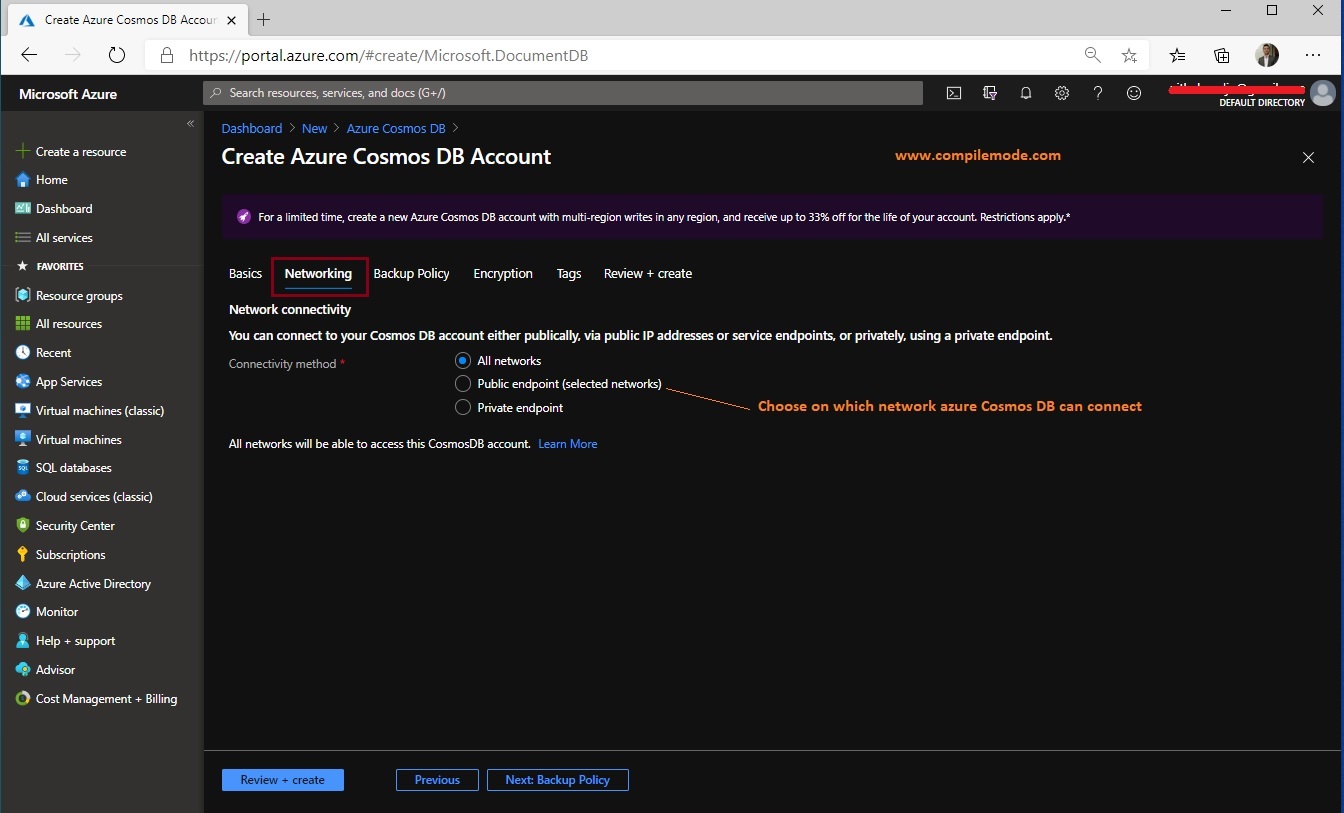The image size is (1344, 813).
Task: Select Public endpoint (selected networks) option
Action: [462, 384]
